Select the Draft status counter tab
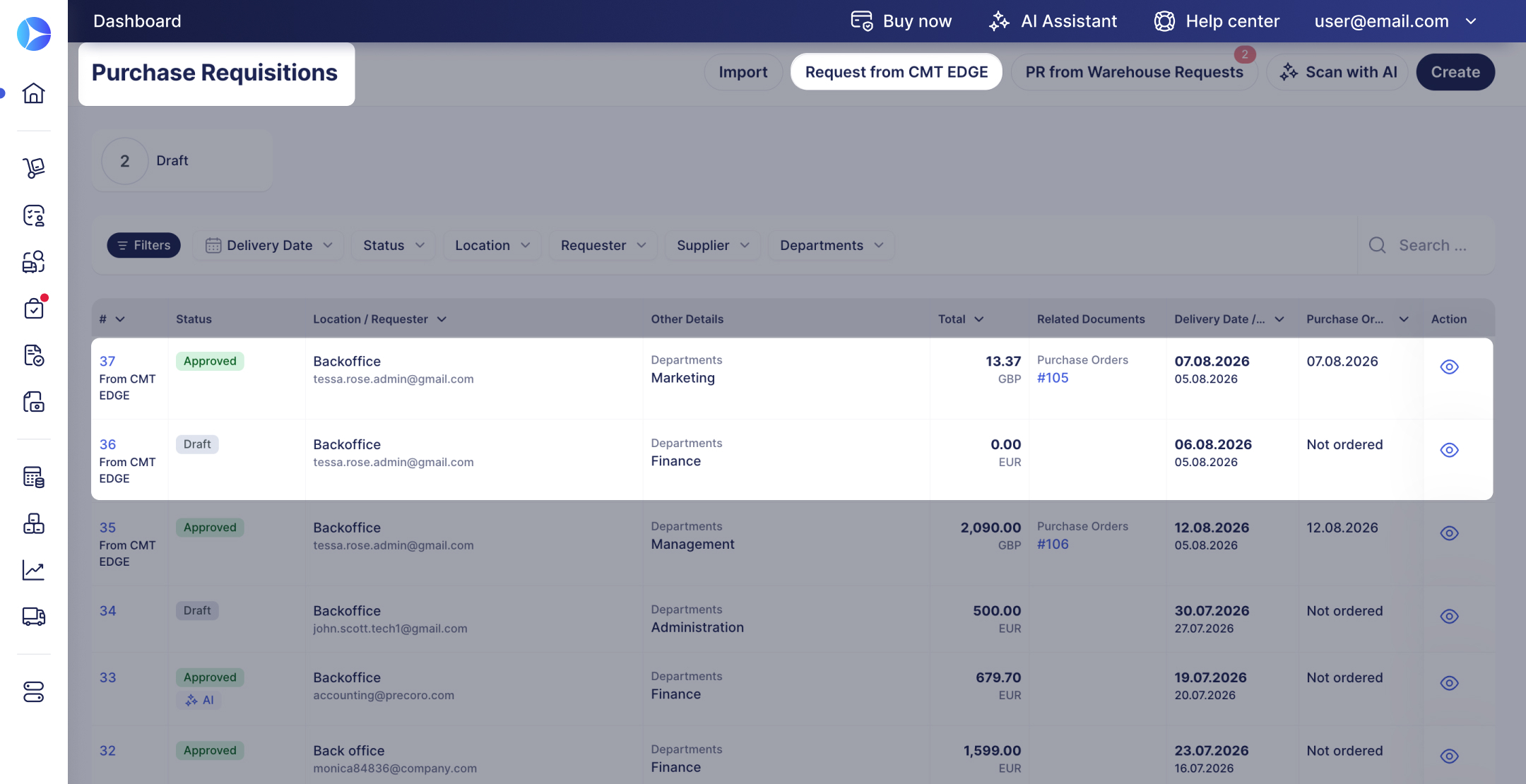 point(182,161)
